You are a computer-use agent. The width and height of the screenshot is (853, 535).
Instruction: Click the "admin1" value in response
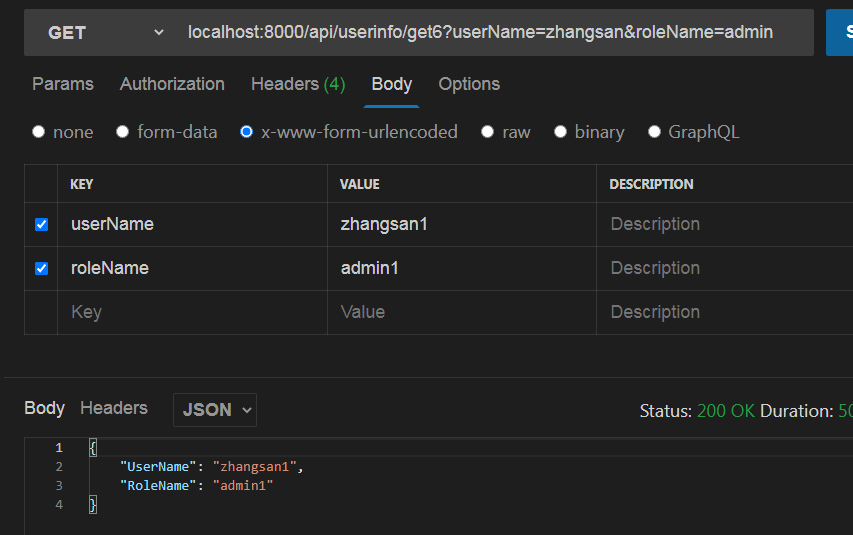click(x=243, y=485)
